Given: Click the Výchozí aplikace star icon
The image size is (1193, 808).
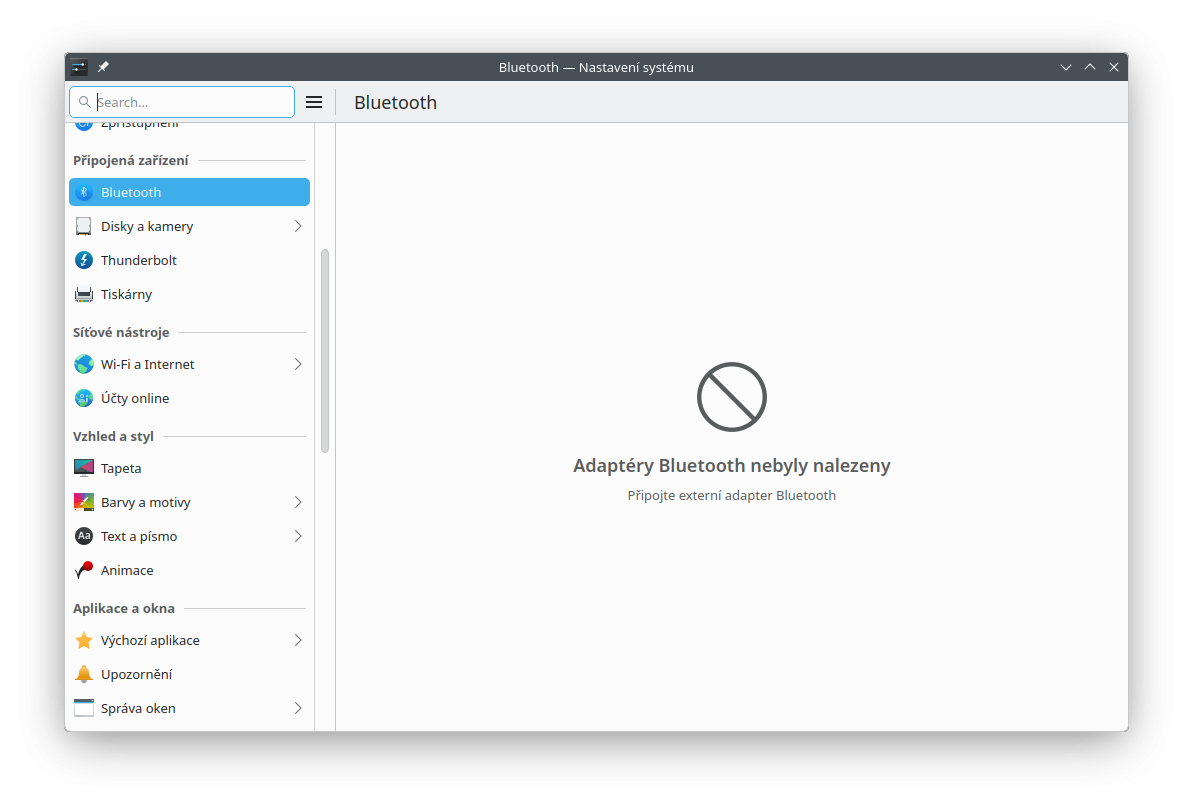Looking at the screenshot, I should tap(84, 640).
